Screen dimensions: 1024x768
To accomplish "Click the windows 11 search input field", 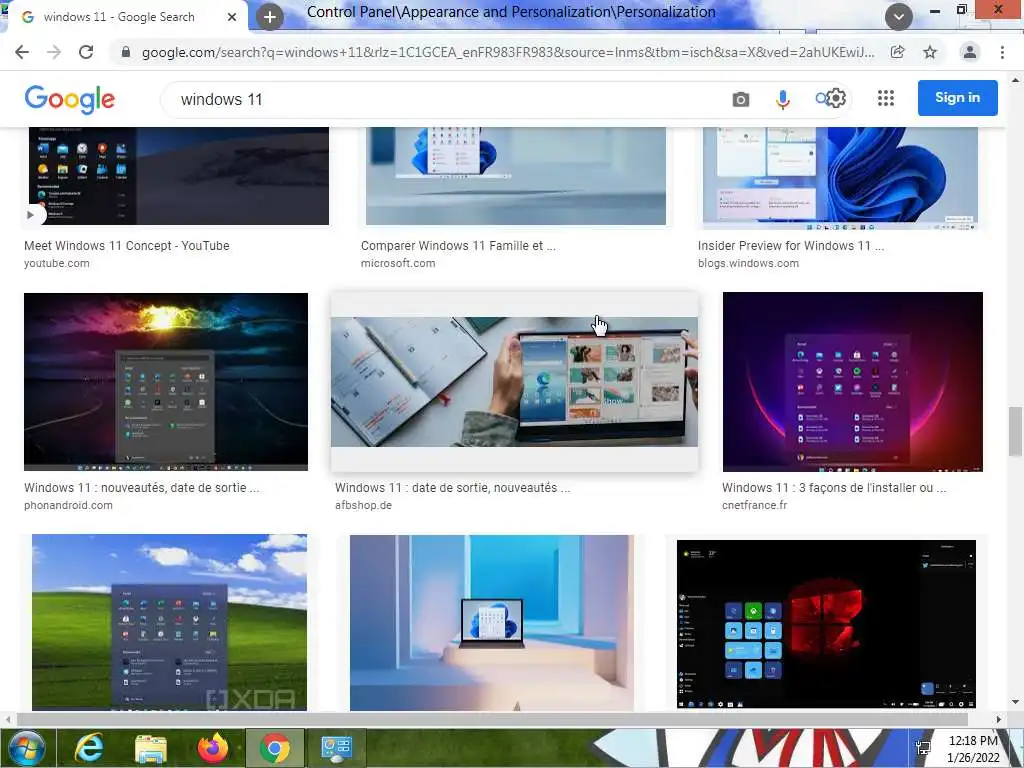I will point(444,99).
